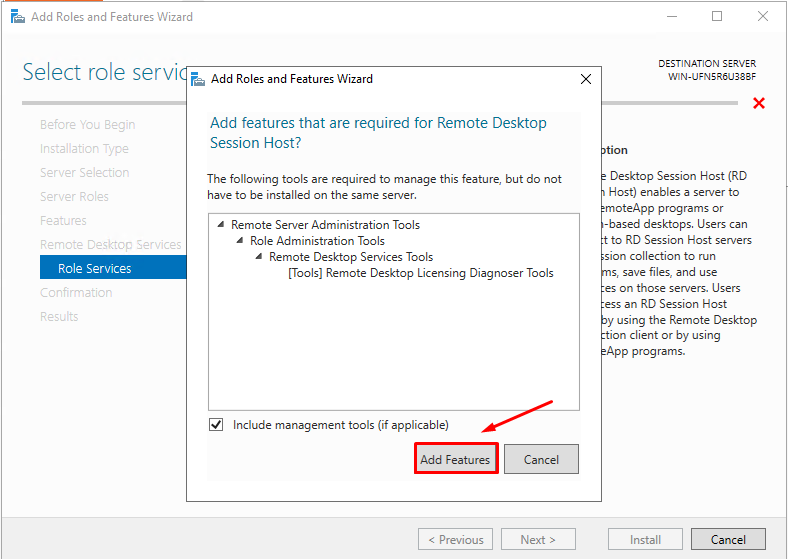Go to the Installation Type step
The height and width of the screenshot is (559, 788).
point(84,149)
